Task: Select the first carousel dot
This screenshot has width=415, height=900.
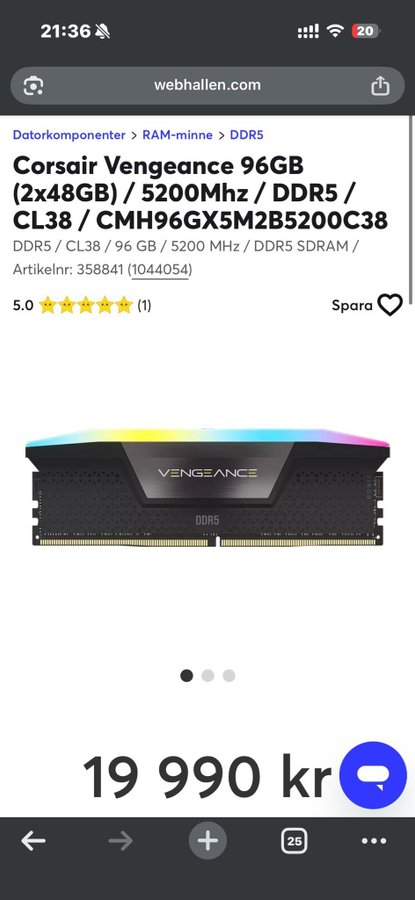Action: click(x=187, y=676)
